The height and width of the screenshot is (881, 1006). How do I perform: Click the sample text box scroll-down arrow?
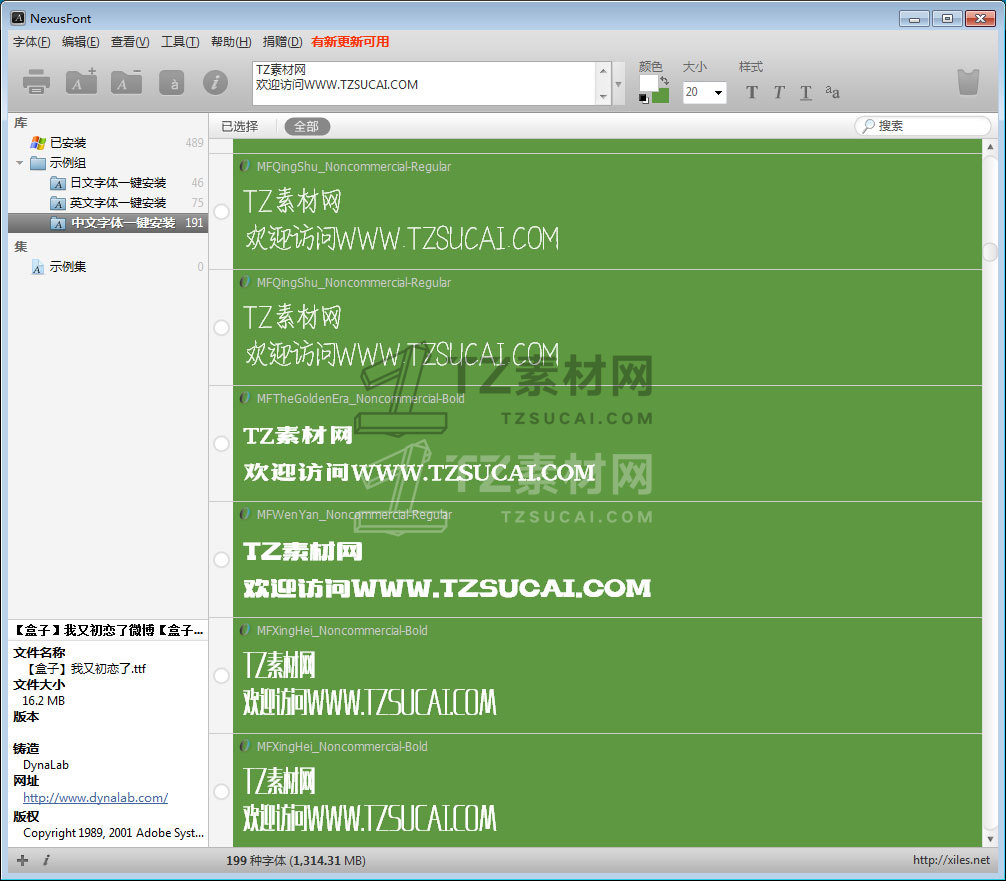pos(603,97)
